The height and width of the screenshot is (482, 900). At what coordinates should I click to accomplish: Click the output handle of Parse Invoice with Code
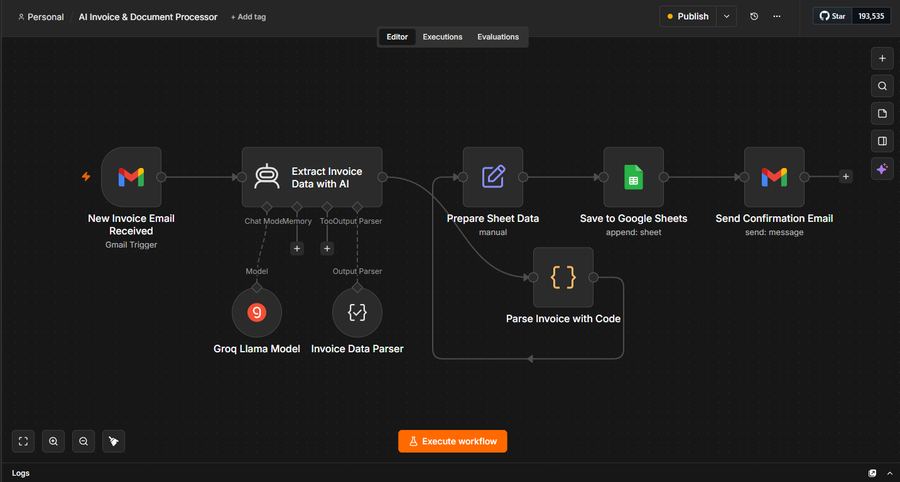(593, 277)
